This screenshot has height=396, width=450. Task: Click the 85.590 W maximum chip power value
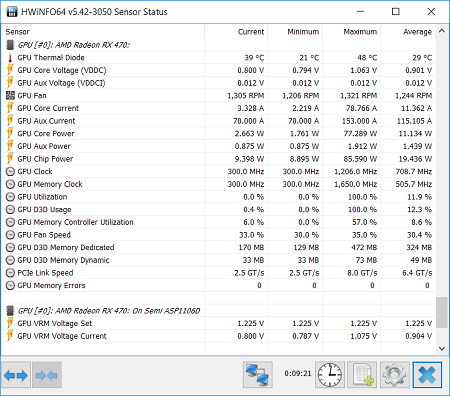point(360,159)
